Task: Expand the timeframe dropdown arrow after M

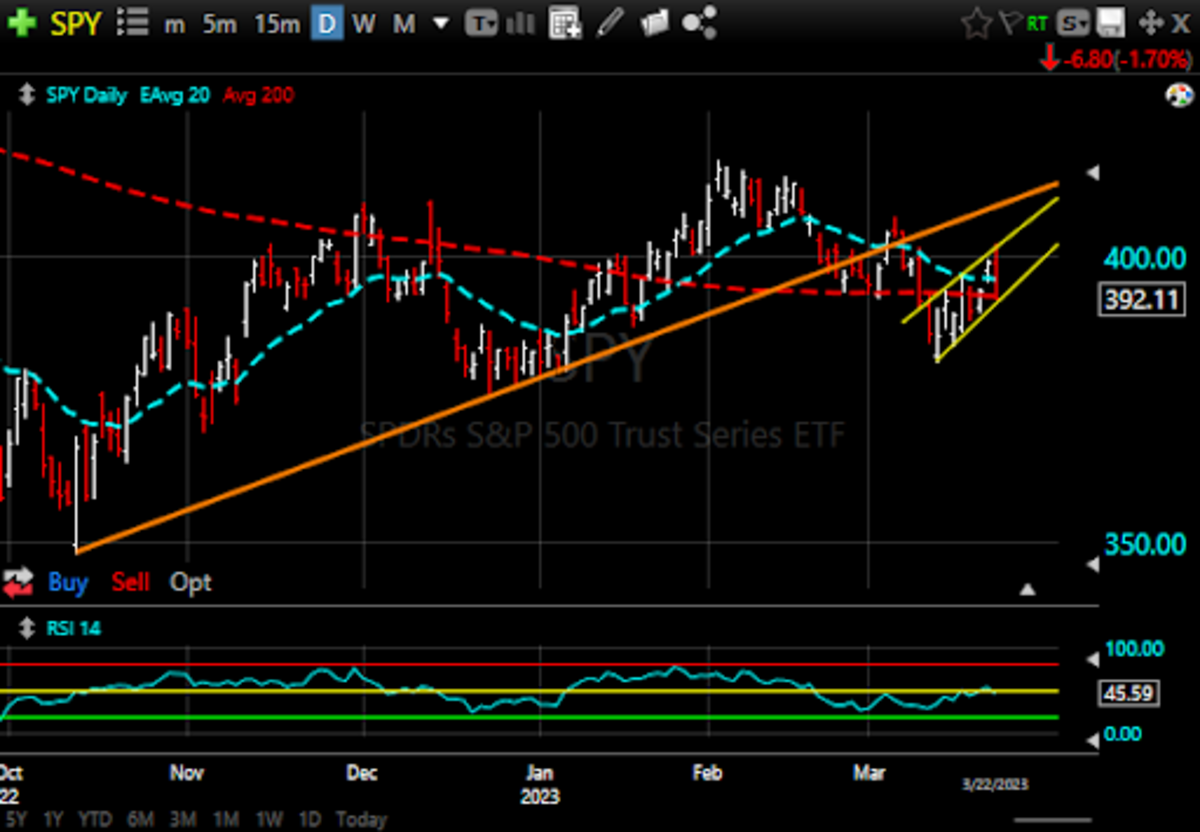Action: (x=440, y=23)
